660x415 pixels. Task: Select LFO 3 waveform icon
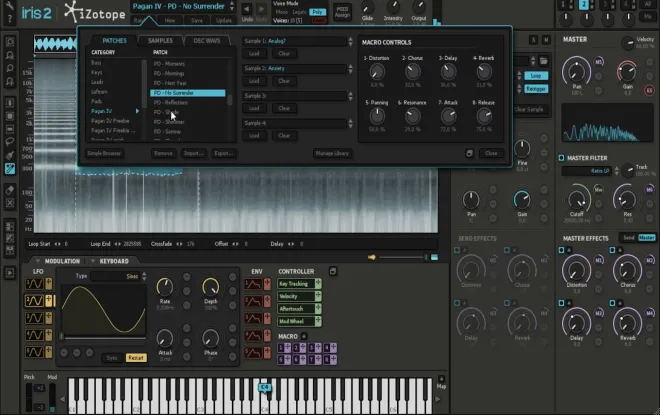[34, 318]
